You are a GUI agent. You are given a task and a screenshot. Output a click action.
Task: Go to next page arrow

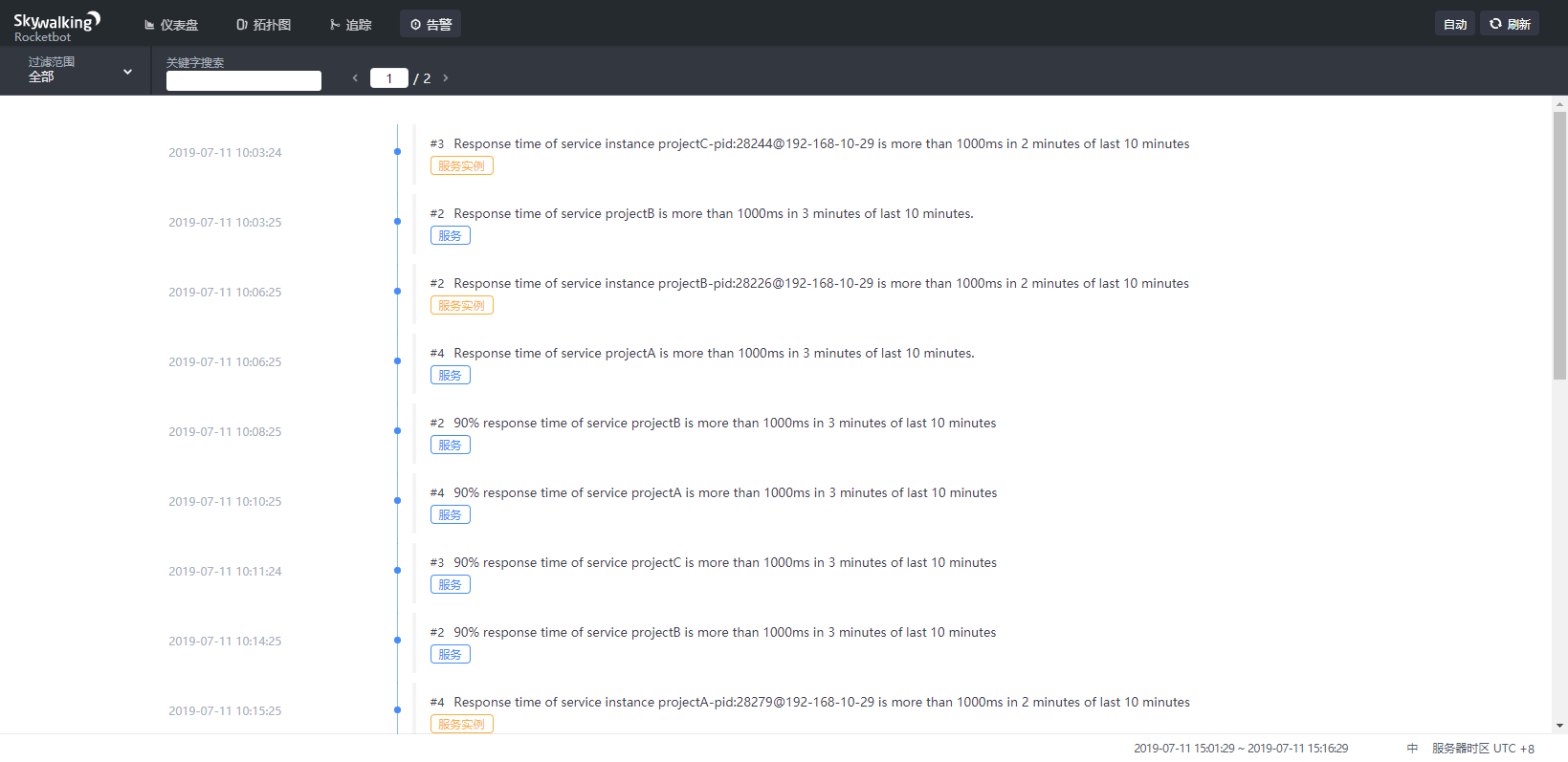(446, 78)
